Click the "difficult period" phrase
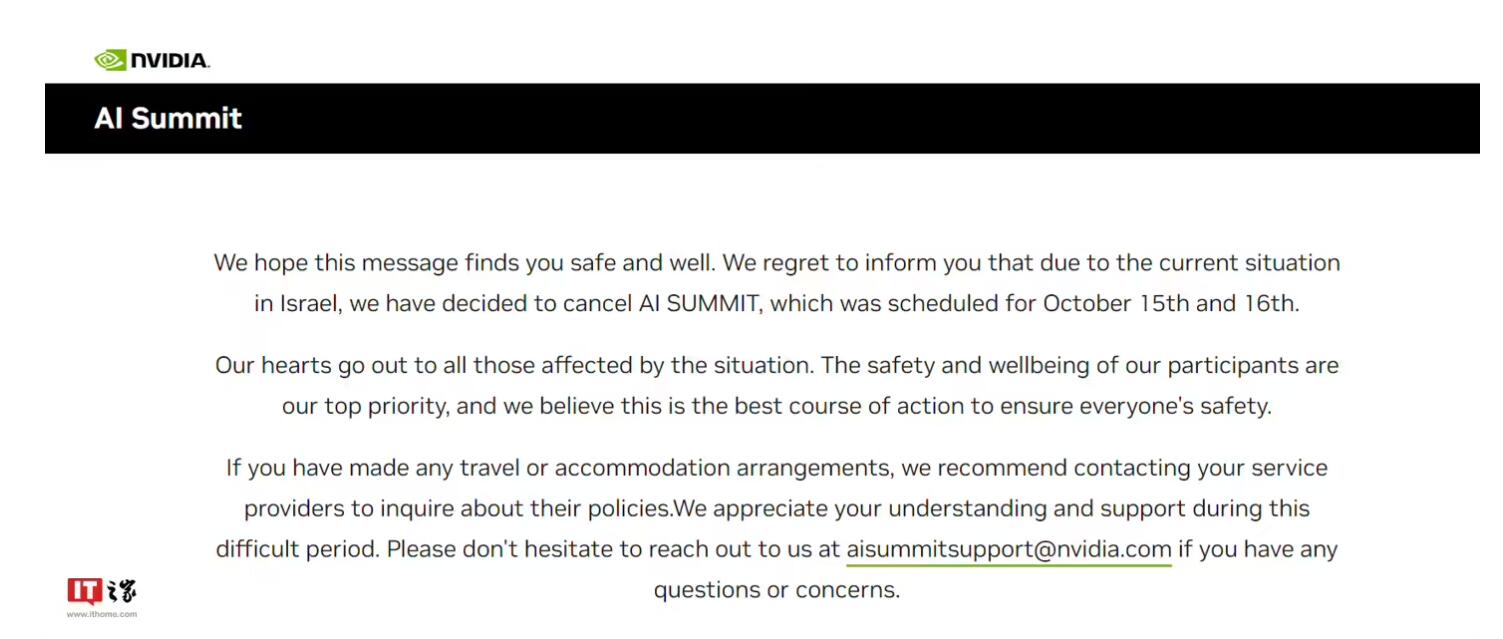 coord(297,550)
